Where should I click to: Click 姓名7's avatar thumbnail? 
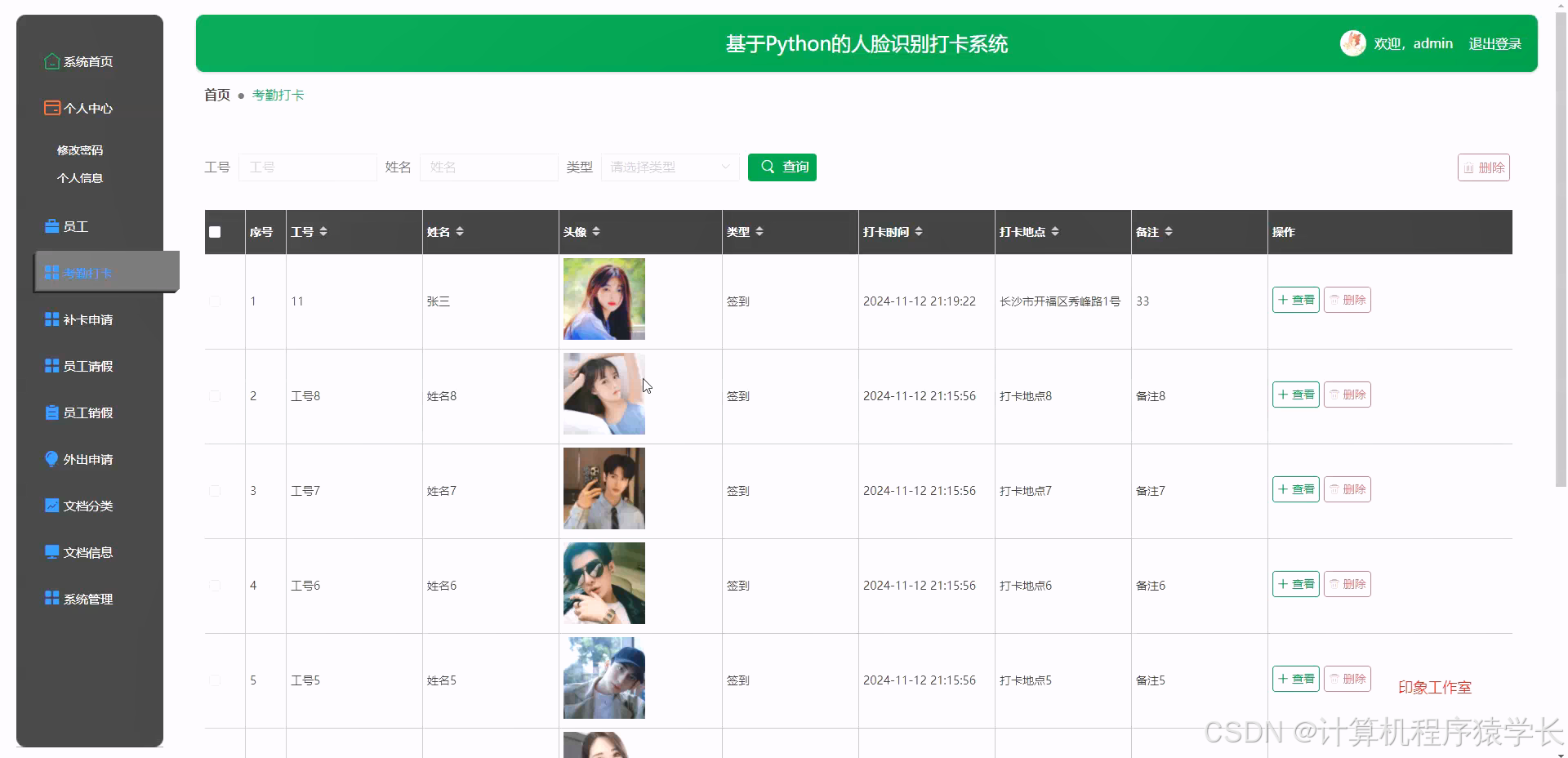(x=604, y=488)
